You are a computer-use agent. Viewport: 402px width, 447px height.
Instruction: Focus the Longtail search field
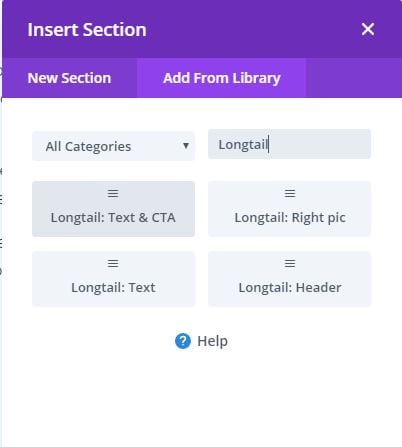[x=289, y=144]
